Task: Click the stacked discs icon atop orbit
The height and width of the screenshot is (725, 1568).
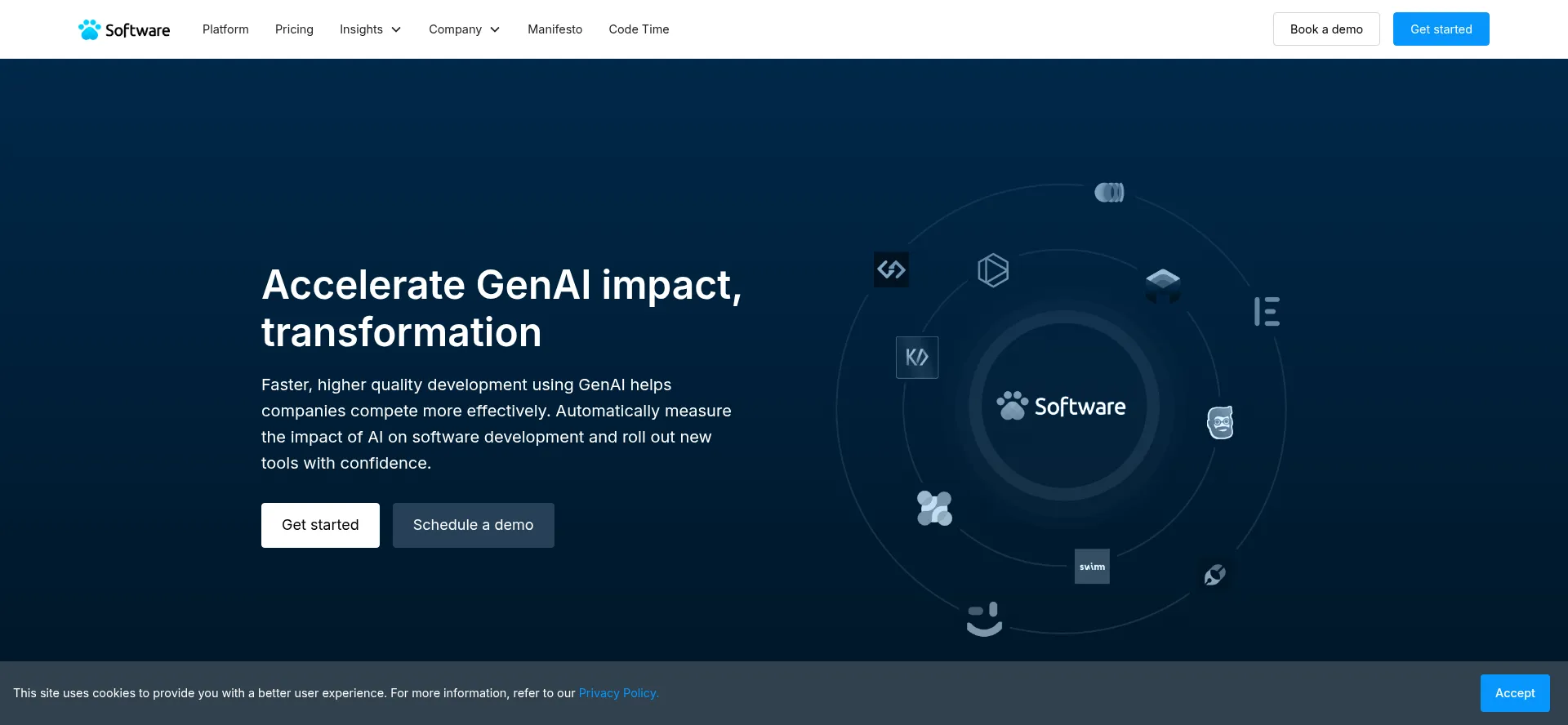Action: point(1109,193)
